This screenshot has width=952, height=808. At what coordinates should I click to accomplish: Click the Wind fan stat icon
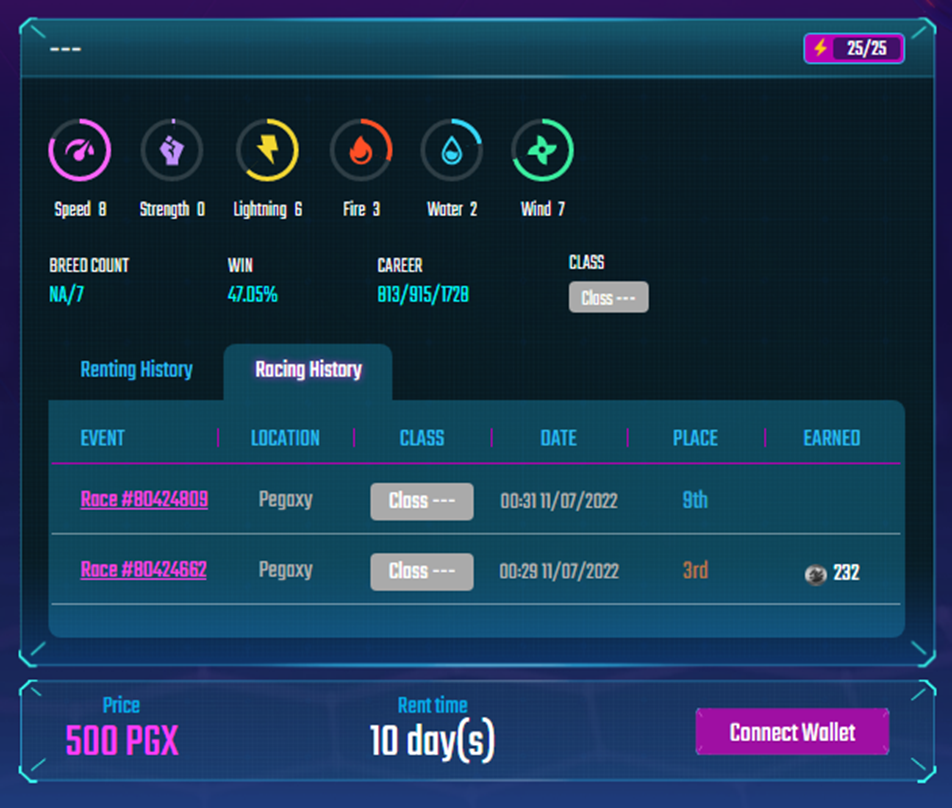[542, 151]
